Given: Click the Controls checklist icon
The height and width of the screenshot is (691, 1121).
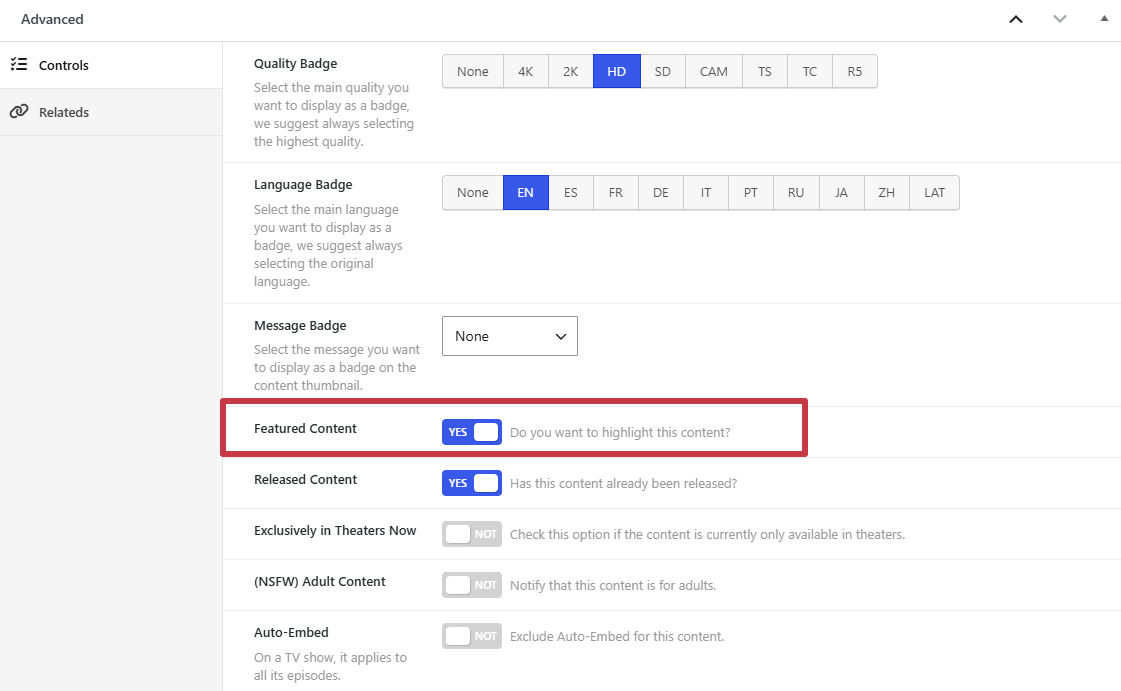Looking at the screenshot, I should (19, 64).
